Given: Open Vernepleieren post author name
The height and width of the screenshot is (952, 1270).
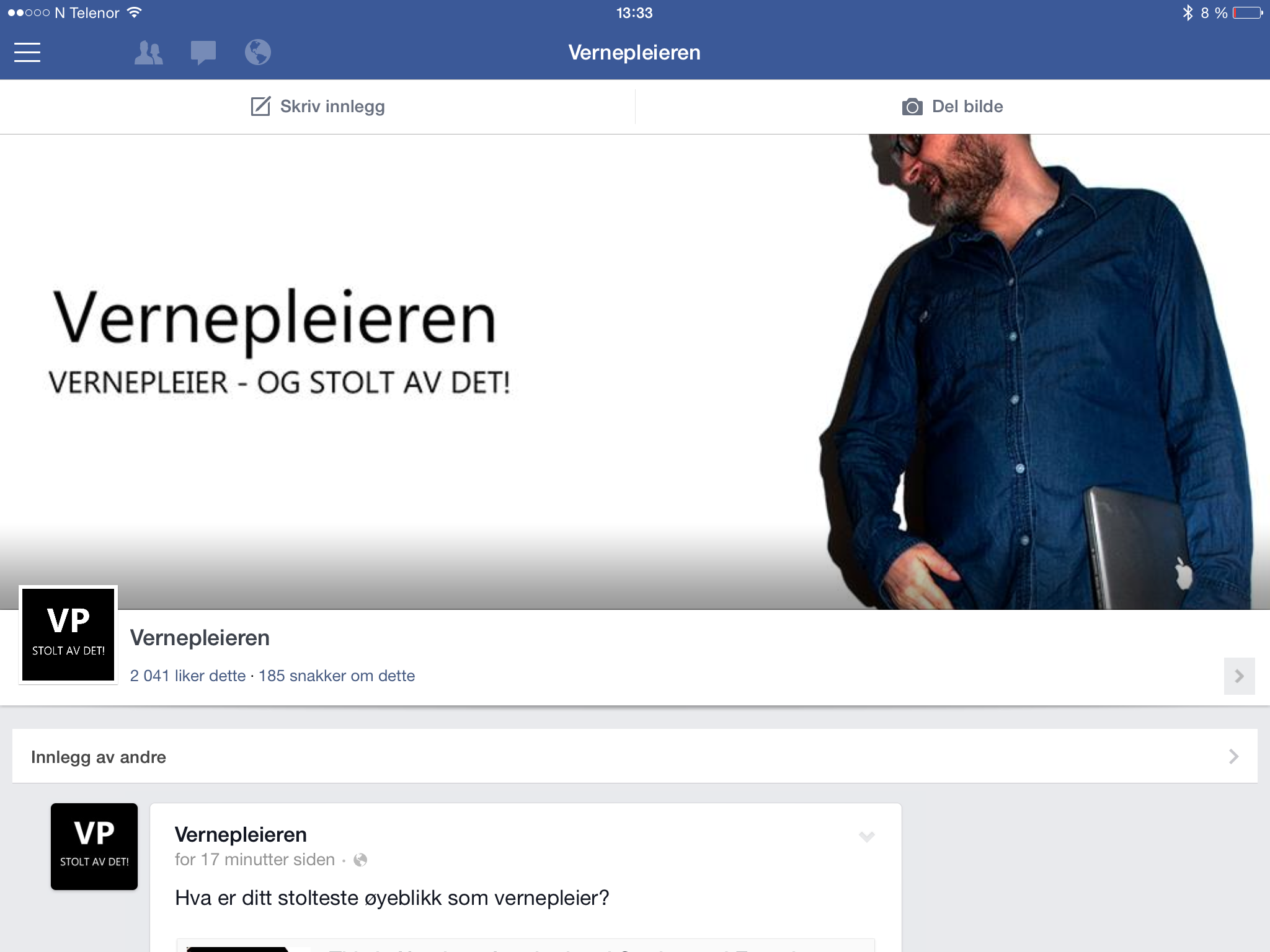Looking at the screenshot, I should tap(241, 835).
